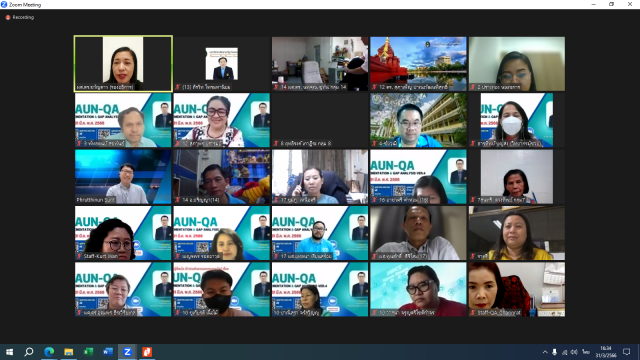Click the Zoom logo in title bar
640x360 pixels.
pyautogui.click(x=4, y=4)
